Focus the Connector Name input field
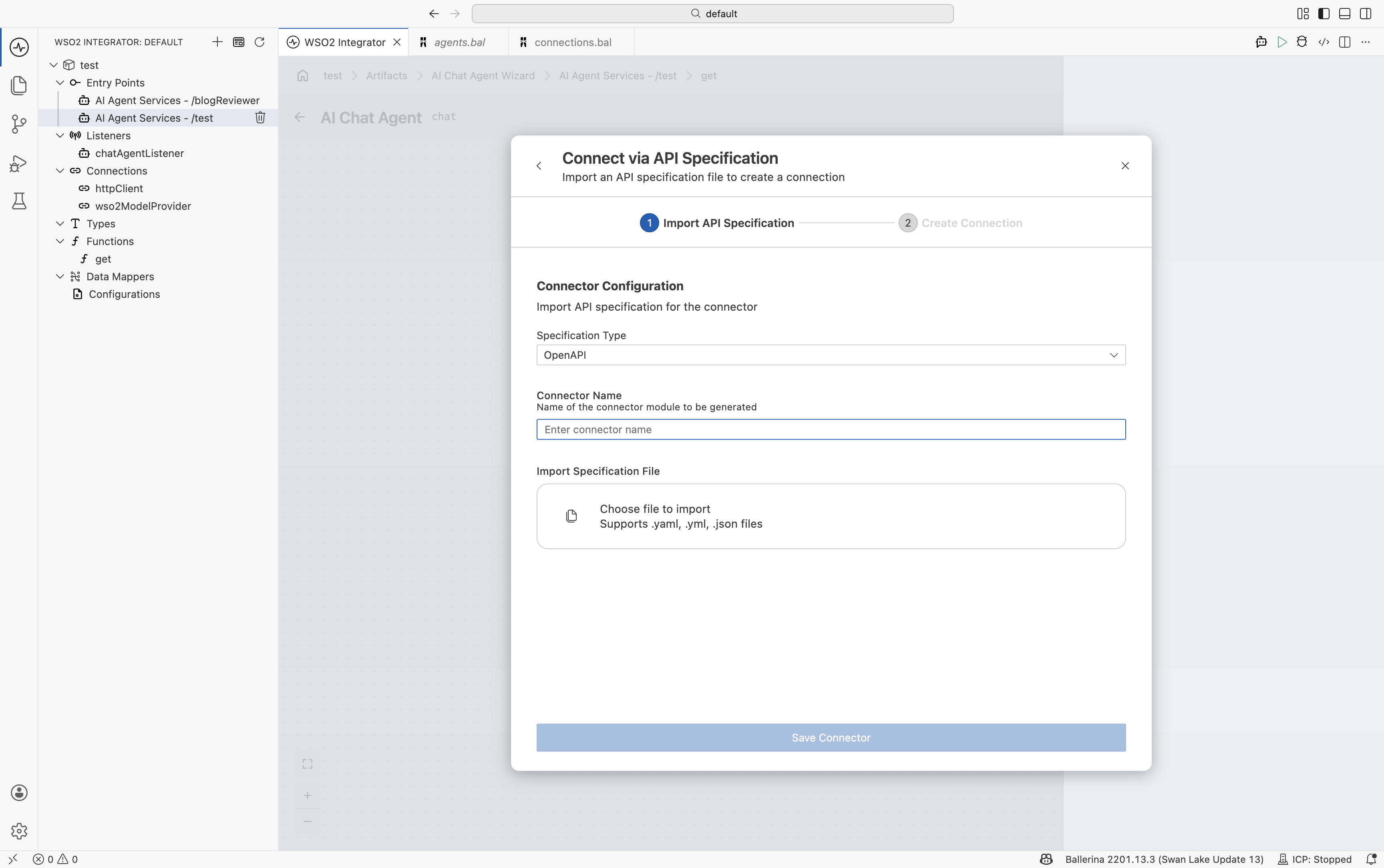 pos(831,430)
